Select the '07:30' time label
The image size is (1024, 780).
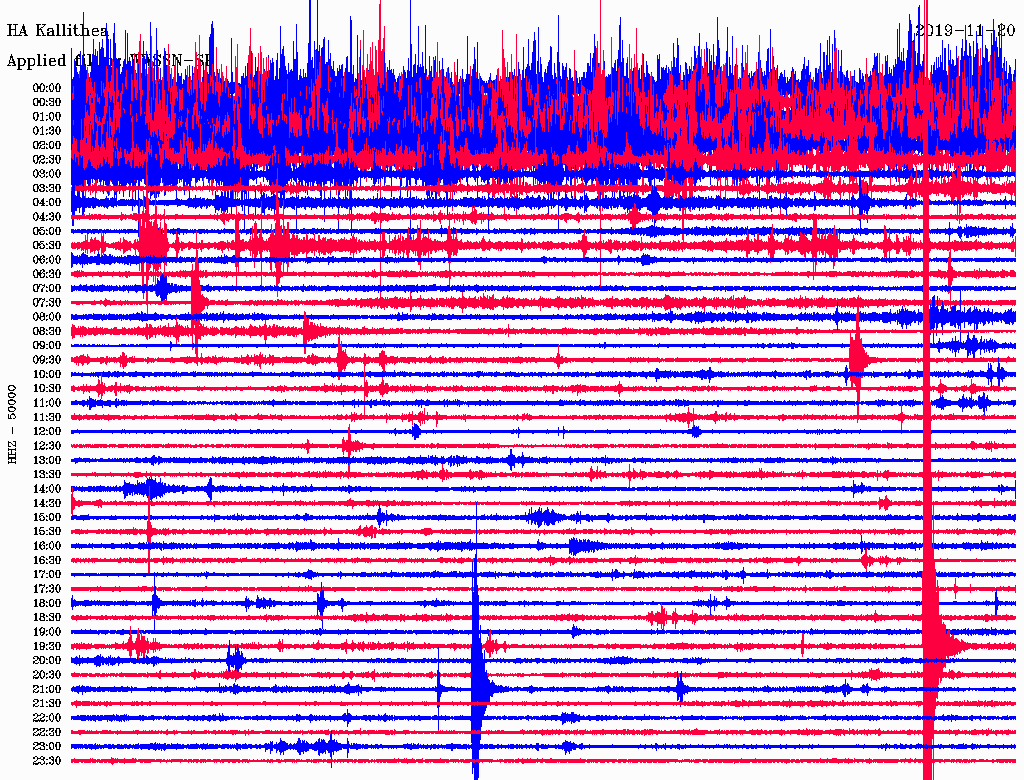(x=47, y=303)
